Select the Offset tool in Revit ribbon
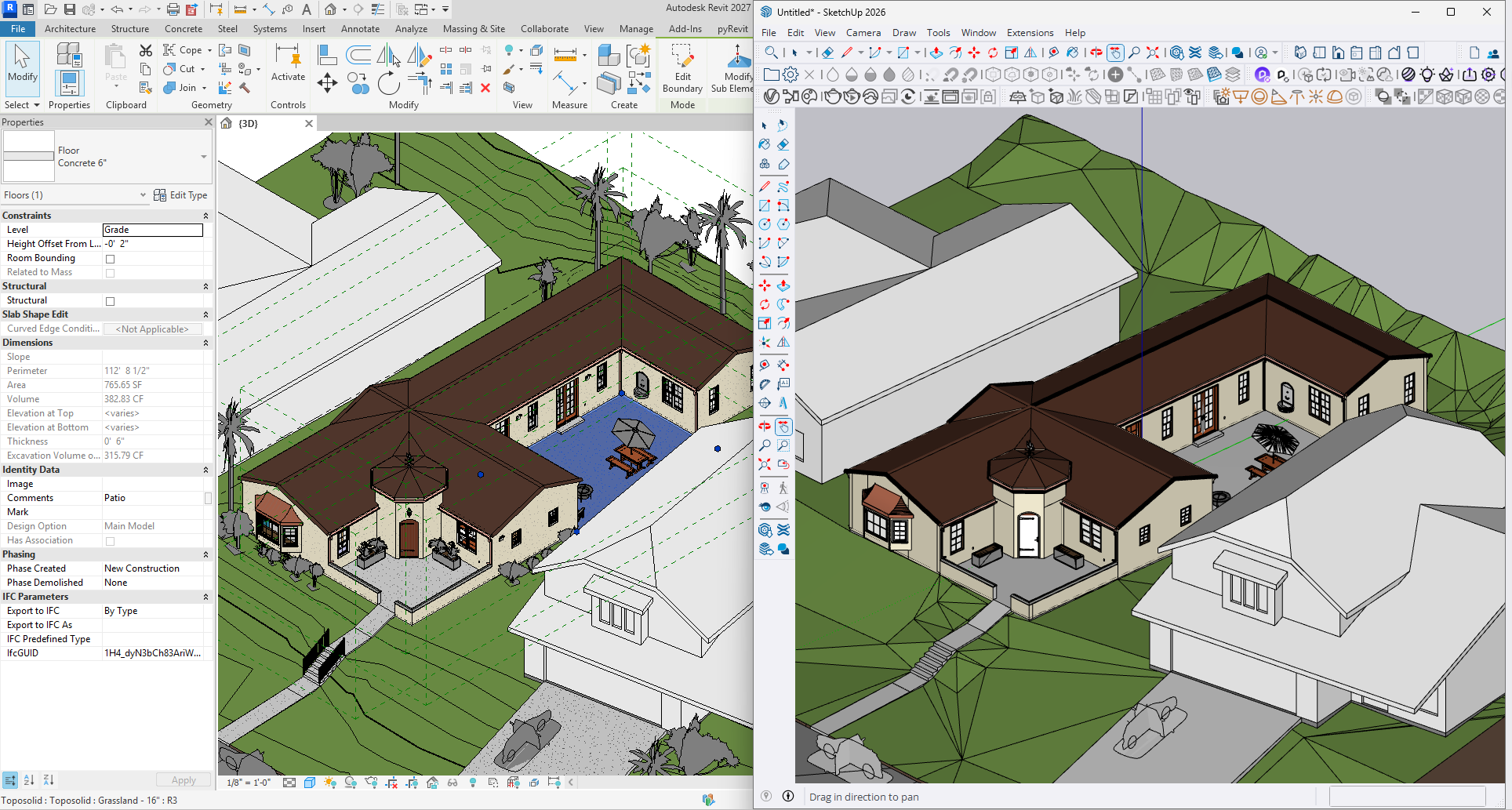This screenshot has height=810, width=1512. tap(358, 55)
